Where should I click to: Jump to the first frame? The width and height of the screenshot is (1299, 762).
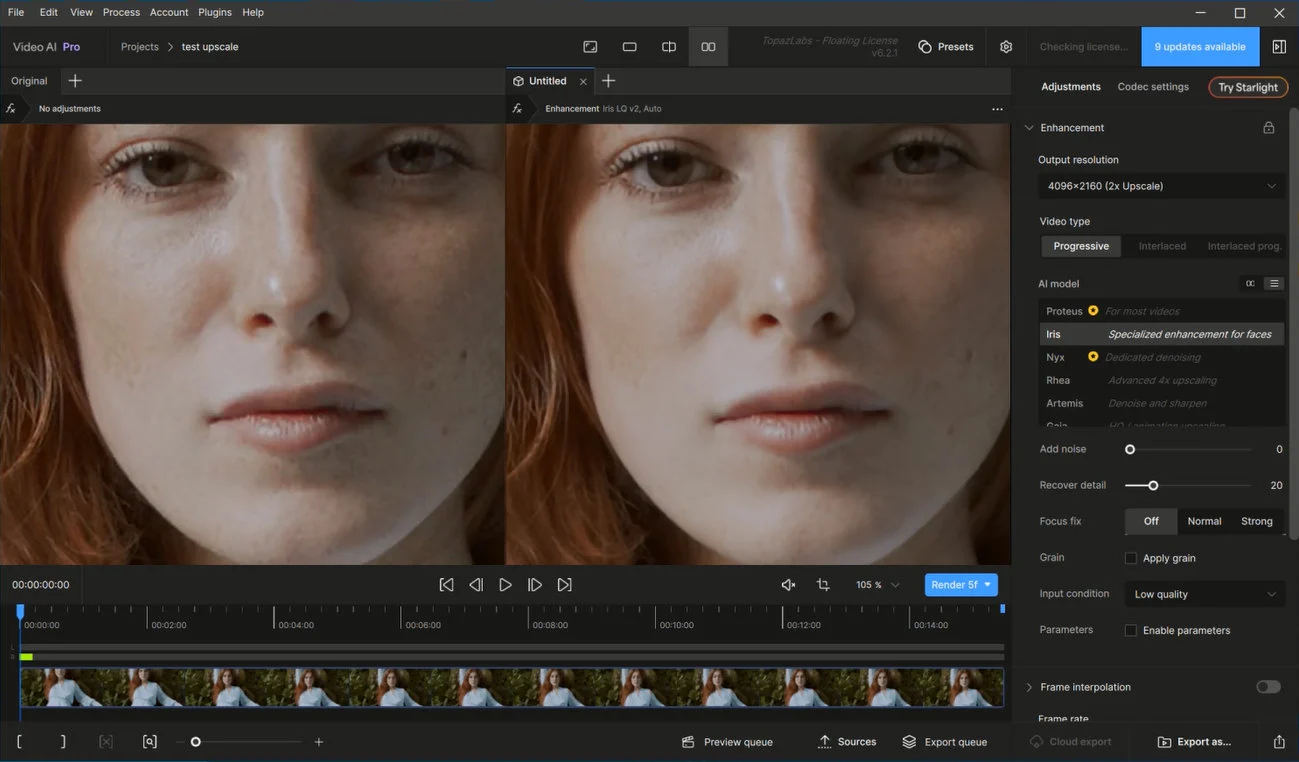pos(447,585)
